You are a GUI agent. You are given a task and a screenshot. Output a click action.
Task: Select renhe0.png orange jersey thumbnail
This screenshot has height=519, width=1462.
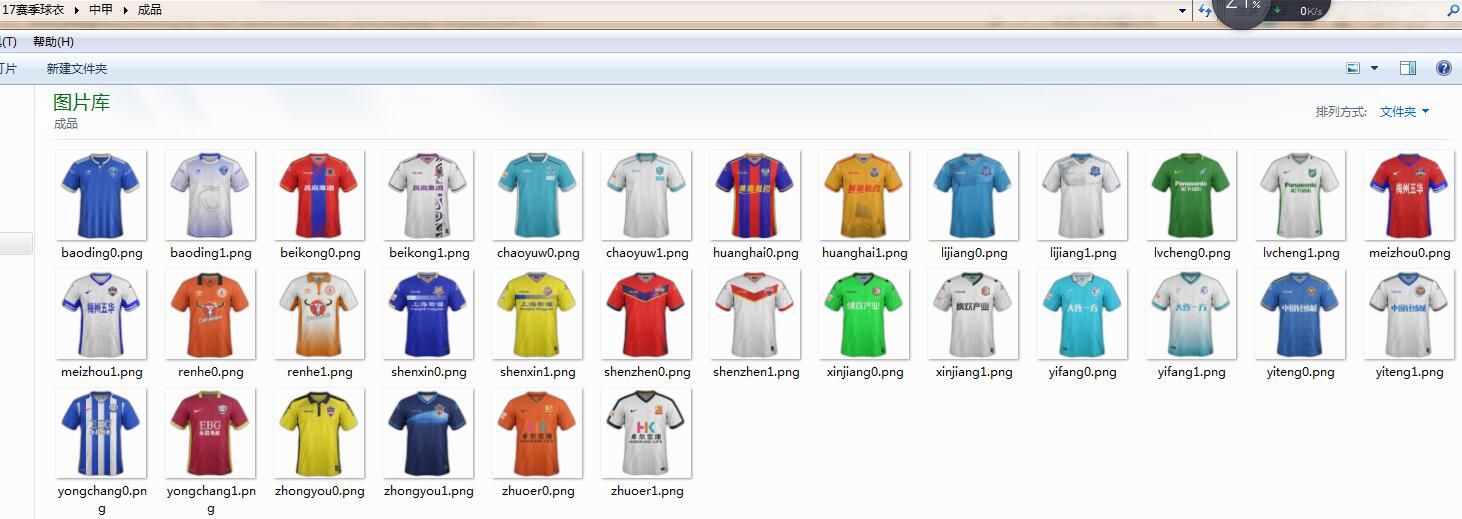point(210,314)
